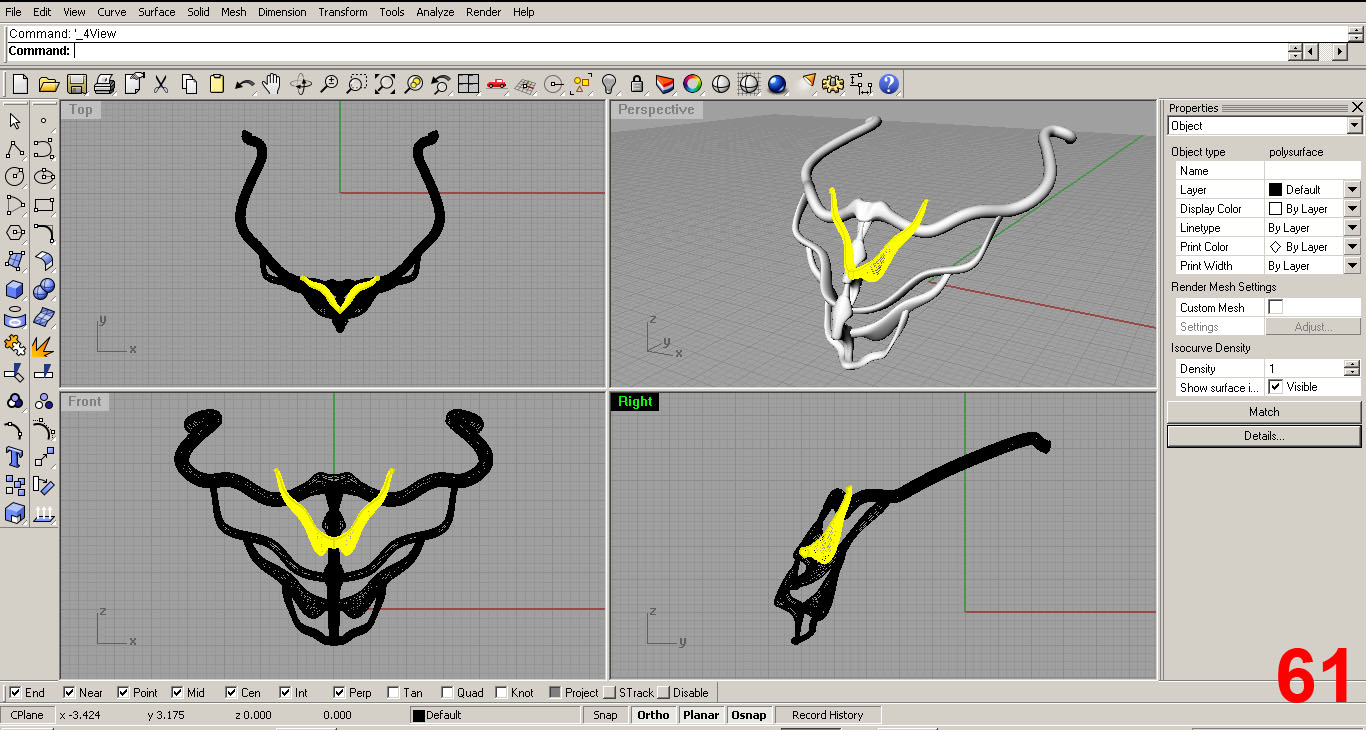Enable the Tan osnap checkbox

tap(393, 692)
